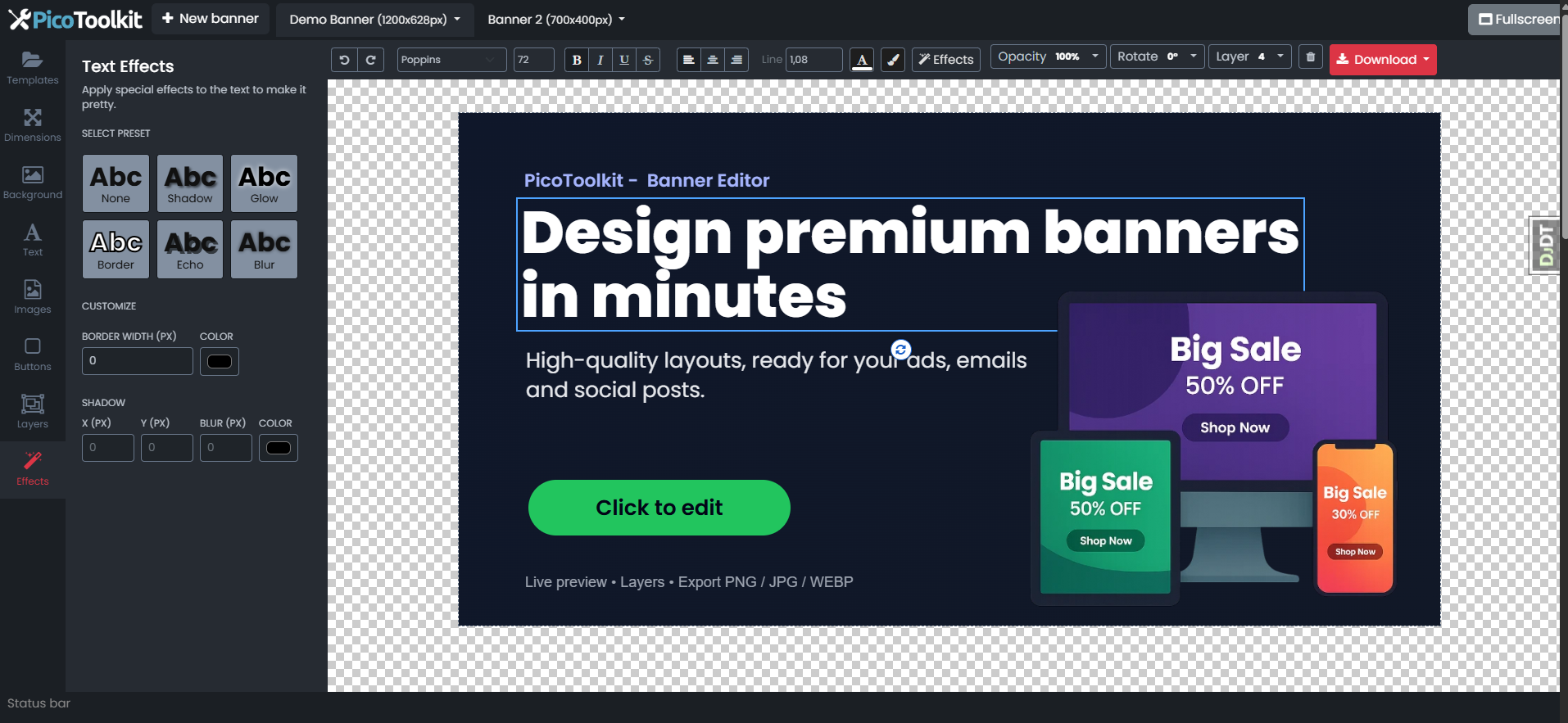Click the refresh handle below the headline

[x=901, y=350]
